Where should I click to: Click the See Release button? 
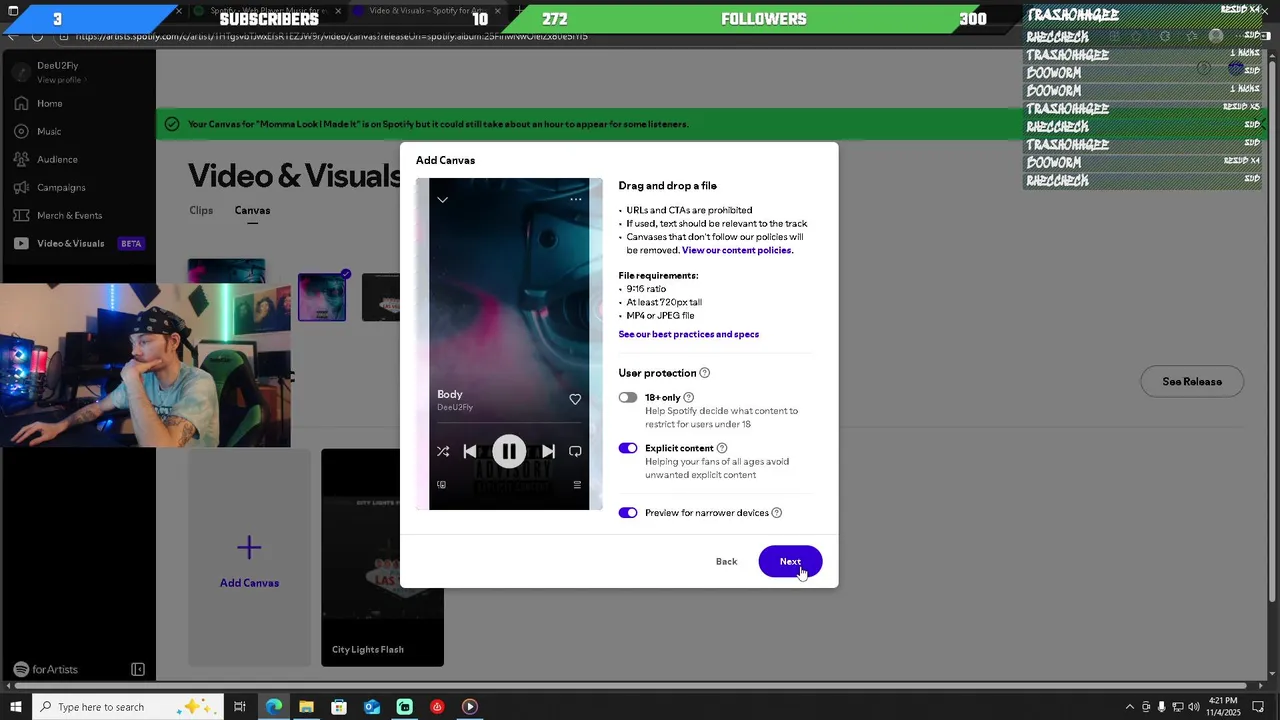1192,381
